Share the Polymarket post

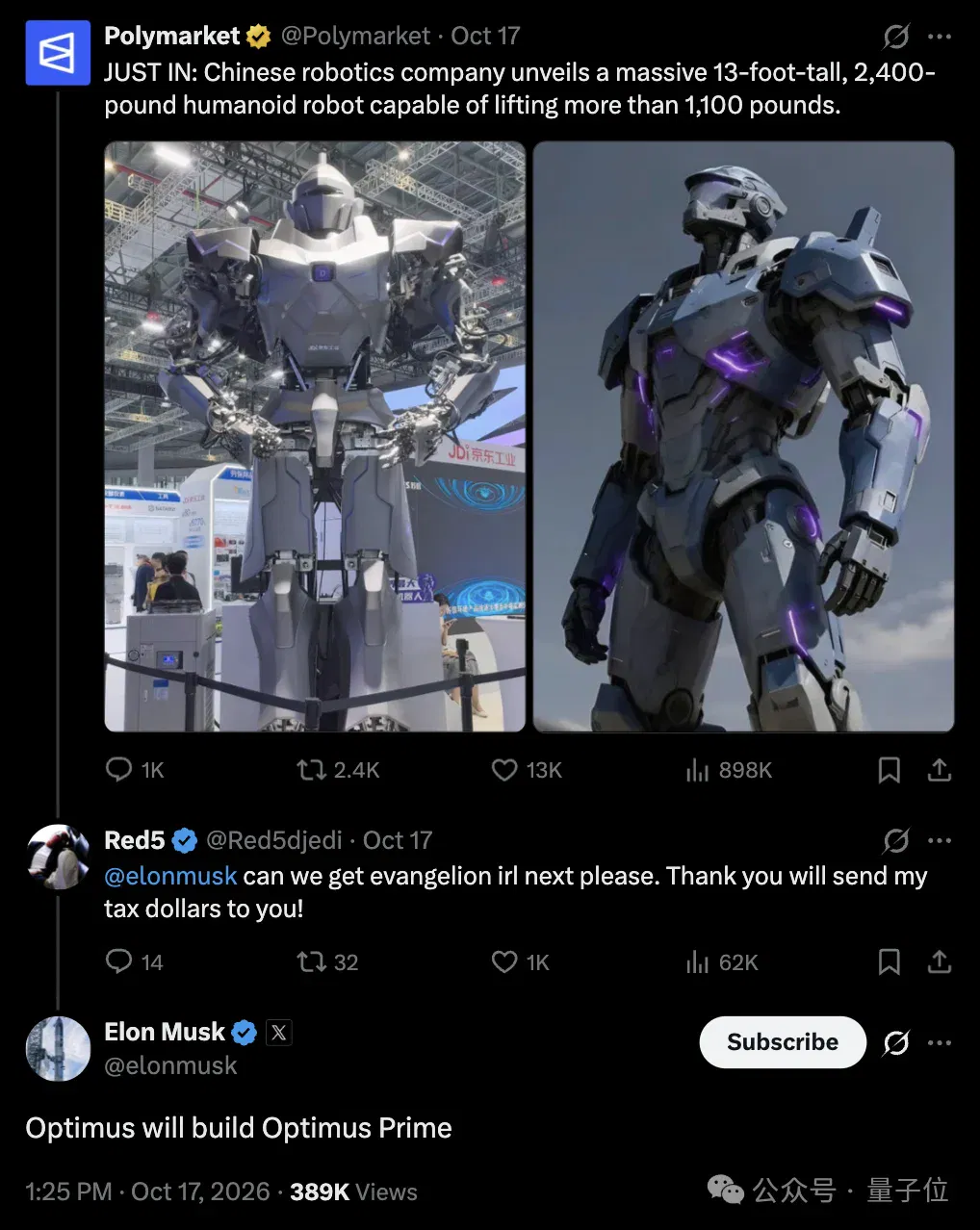[x=940, y=770]
